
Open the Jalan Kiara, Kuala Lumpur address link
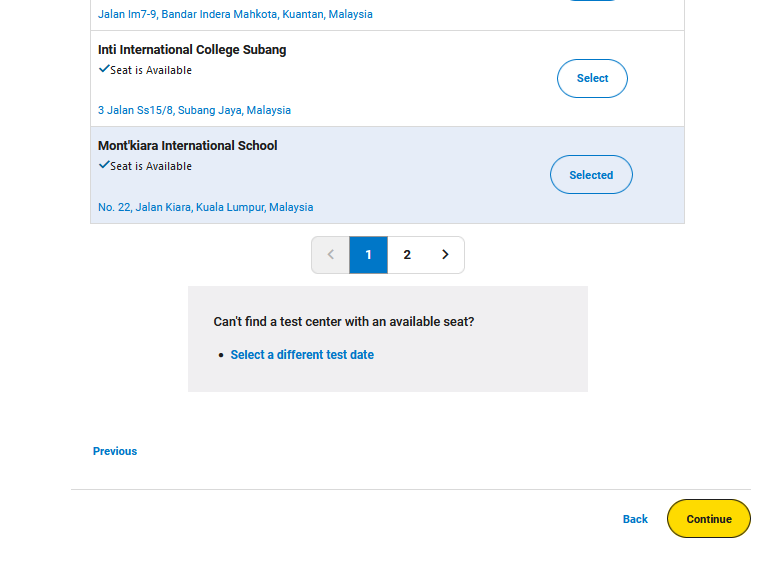[206, 207]
